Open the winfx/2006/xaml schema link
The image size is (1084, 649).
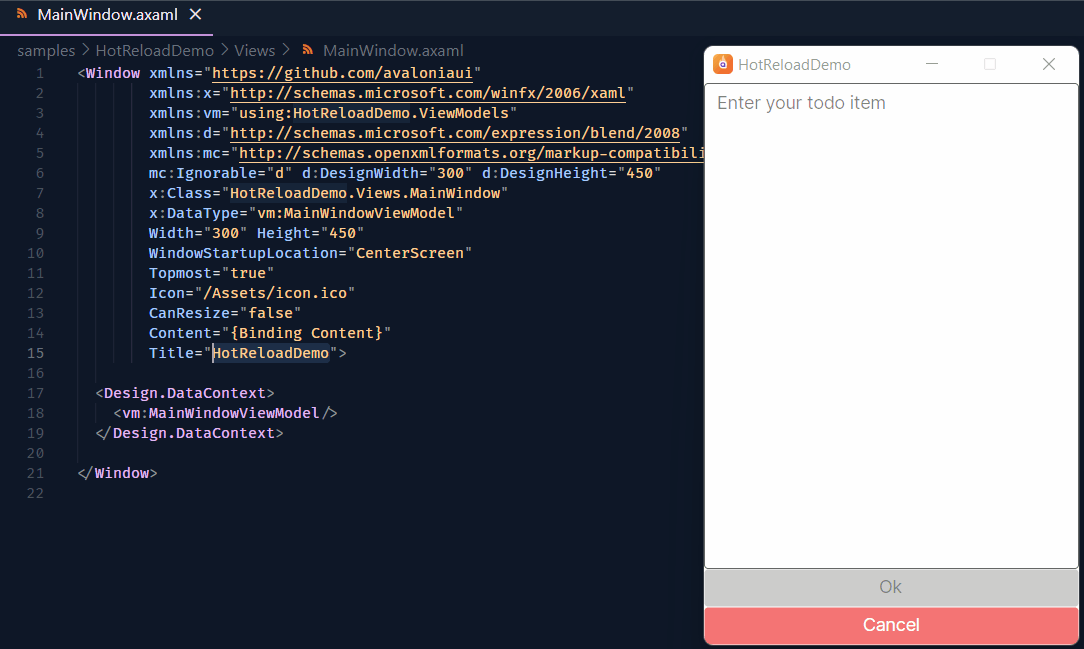click(428, 93)
